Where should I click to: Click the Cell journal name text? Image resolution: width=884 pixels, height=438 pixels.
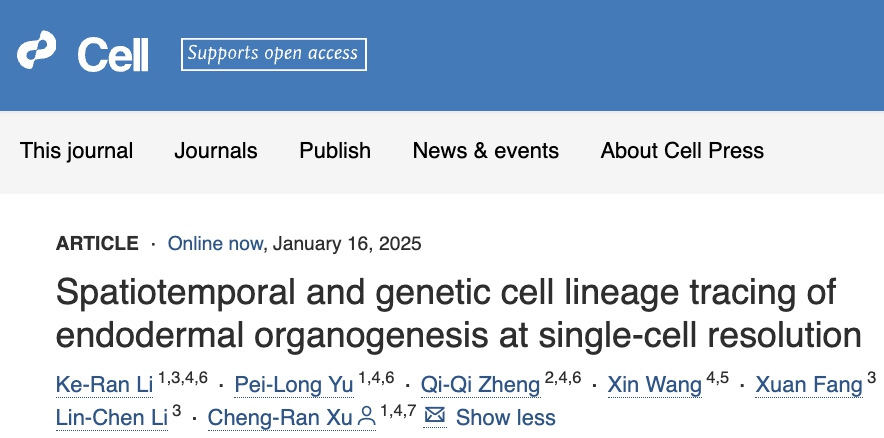click(x=113, y=54)
